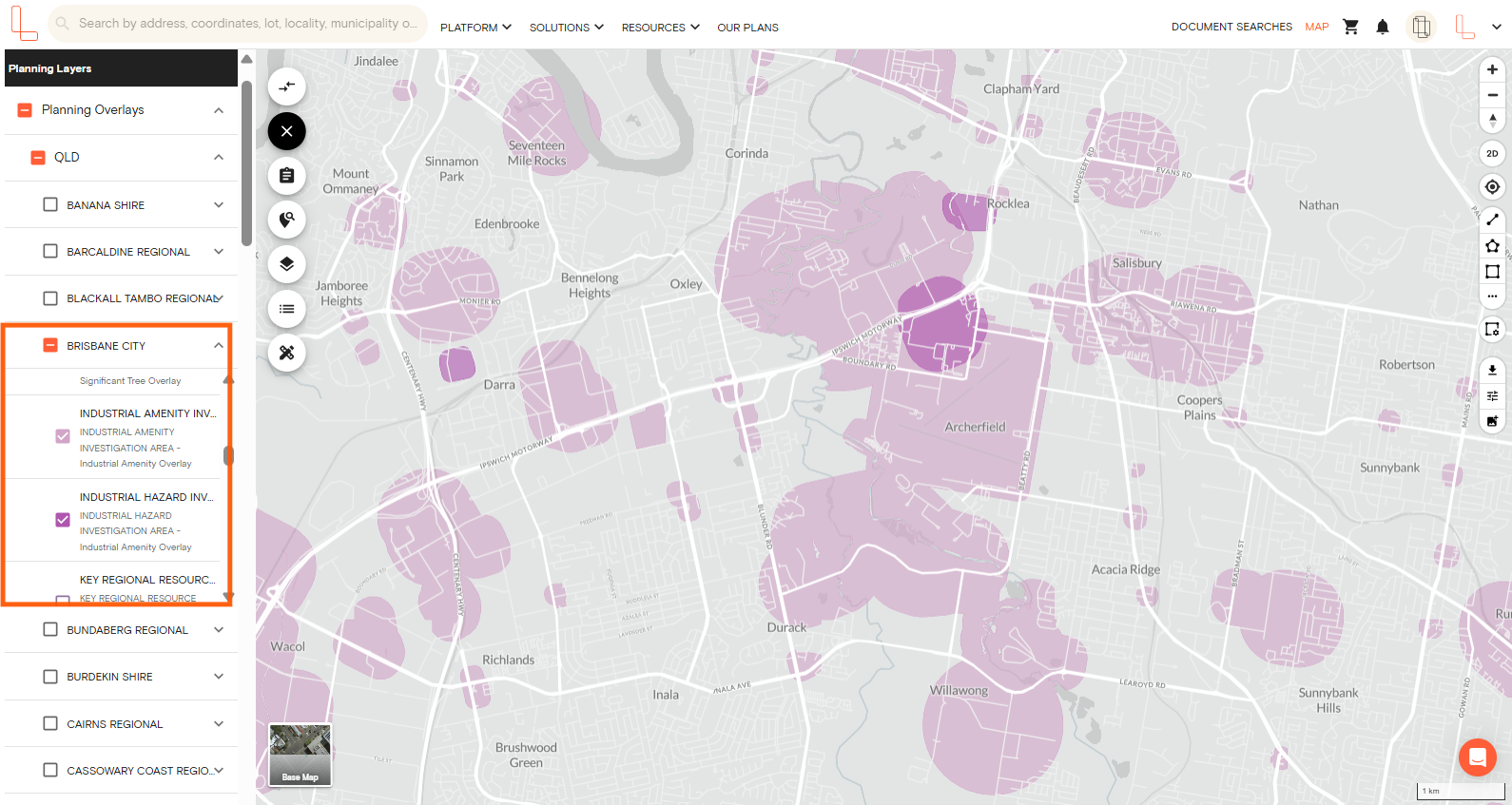Collapse the Planning Overlays section chevron
Screen dimensions: 1512x805
click(219, 110)
